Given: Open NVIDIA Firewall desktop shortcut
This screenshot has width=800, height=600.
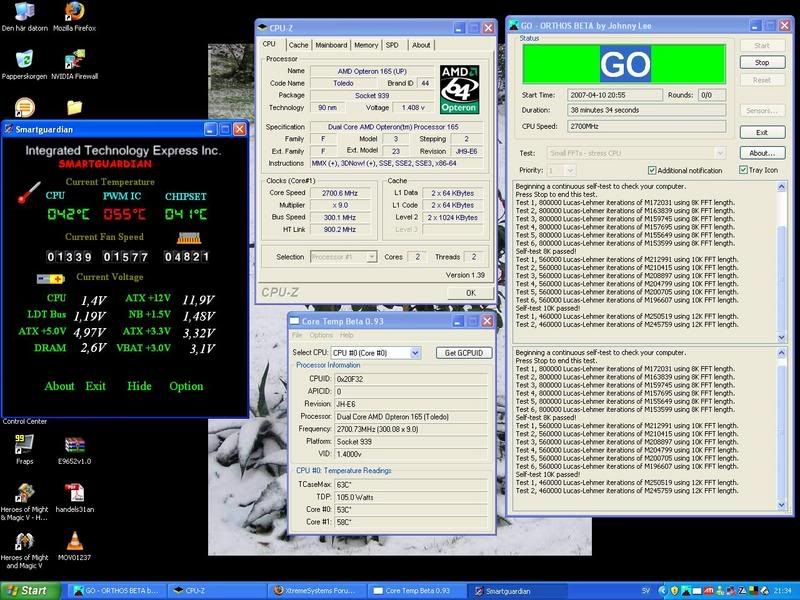Looking at the screenshot, I should pos(74,65).
